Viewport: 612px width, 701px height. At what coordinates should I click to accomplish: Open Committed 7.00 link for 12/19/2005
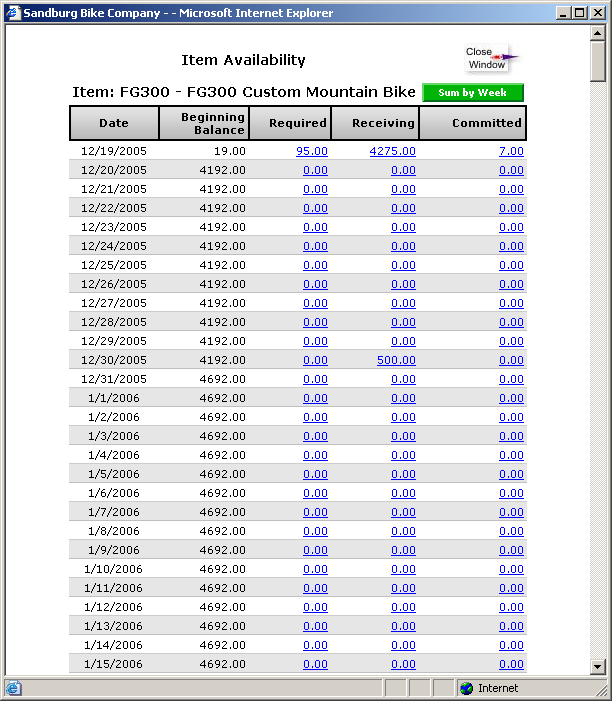(511, 151)
